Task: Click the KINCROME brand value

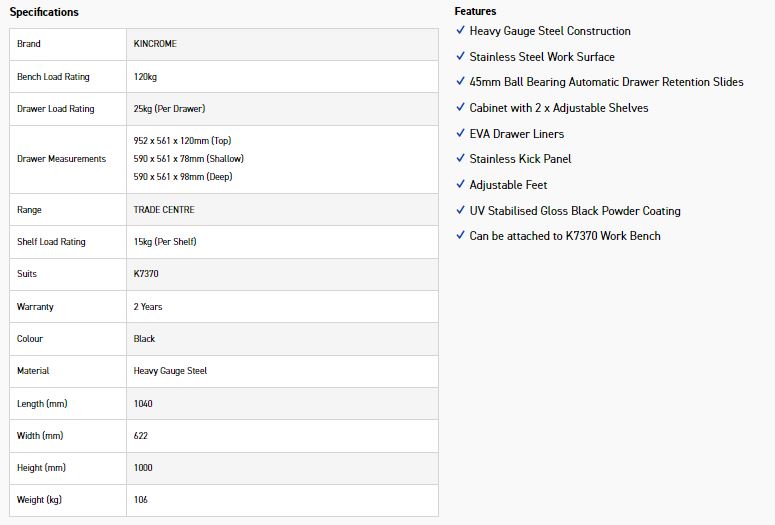Action: pyautogui.click(x=155, y=44)
